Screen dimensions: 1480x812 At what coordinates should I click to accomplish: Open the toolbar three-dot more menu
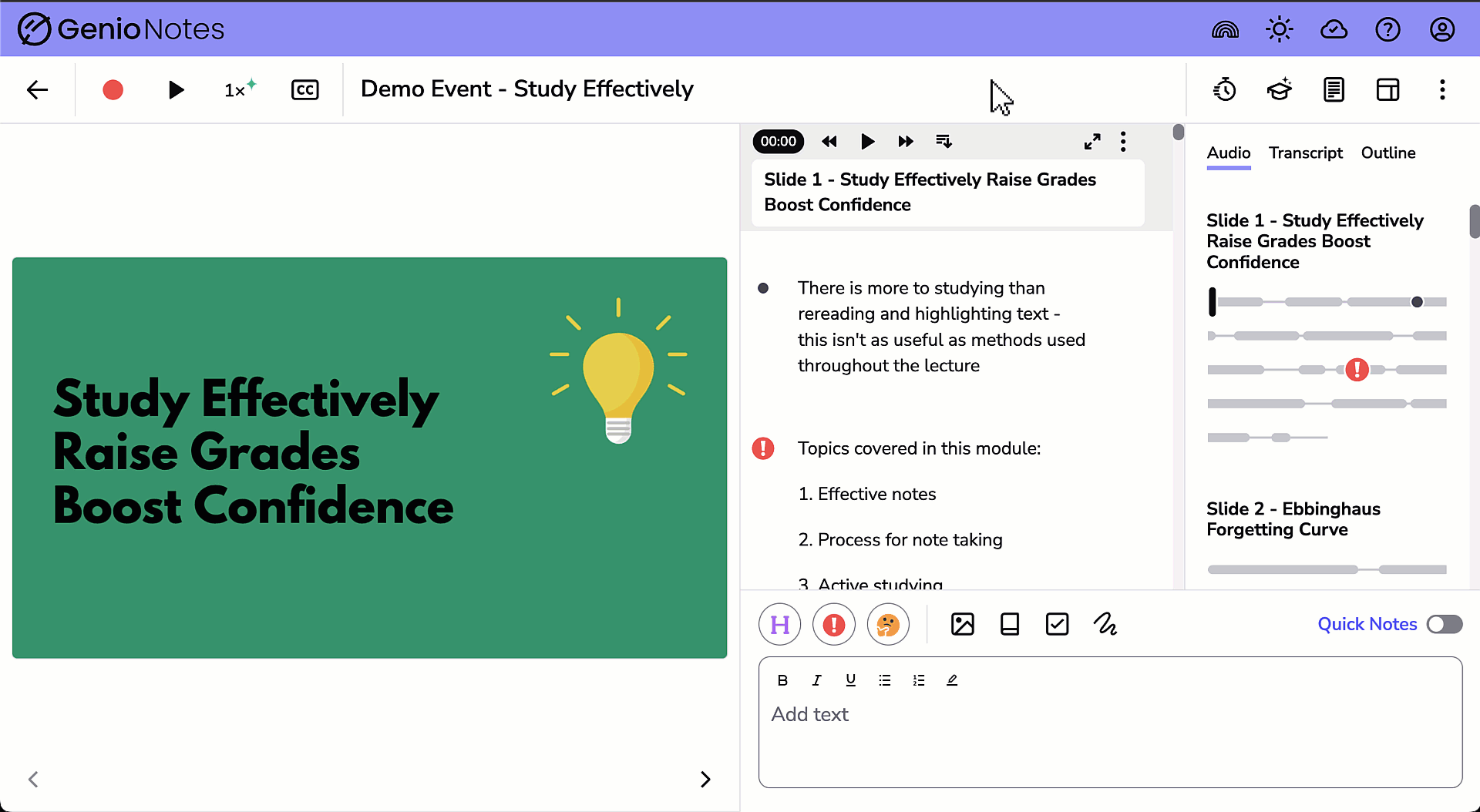point(1442,90)
